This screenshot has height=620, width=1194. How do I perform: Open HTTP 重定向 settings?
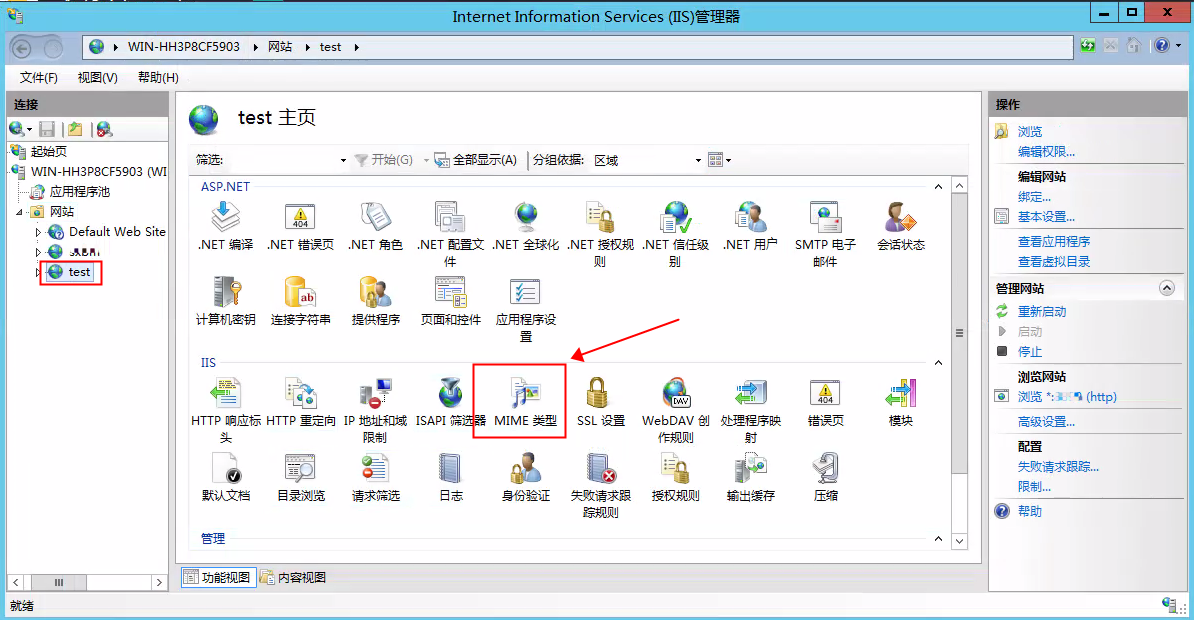[302, 400]
